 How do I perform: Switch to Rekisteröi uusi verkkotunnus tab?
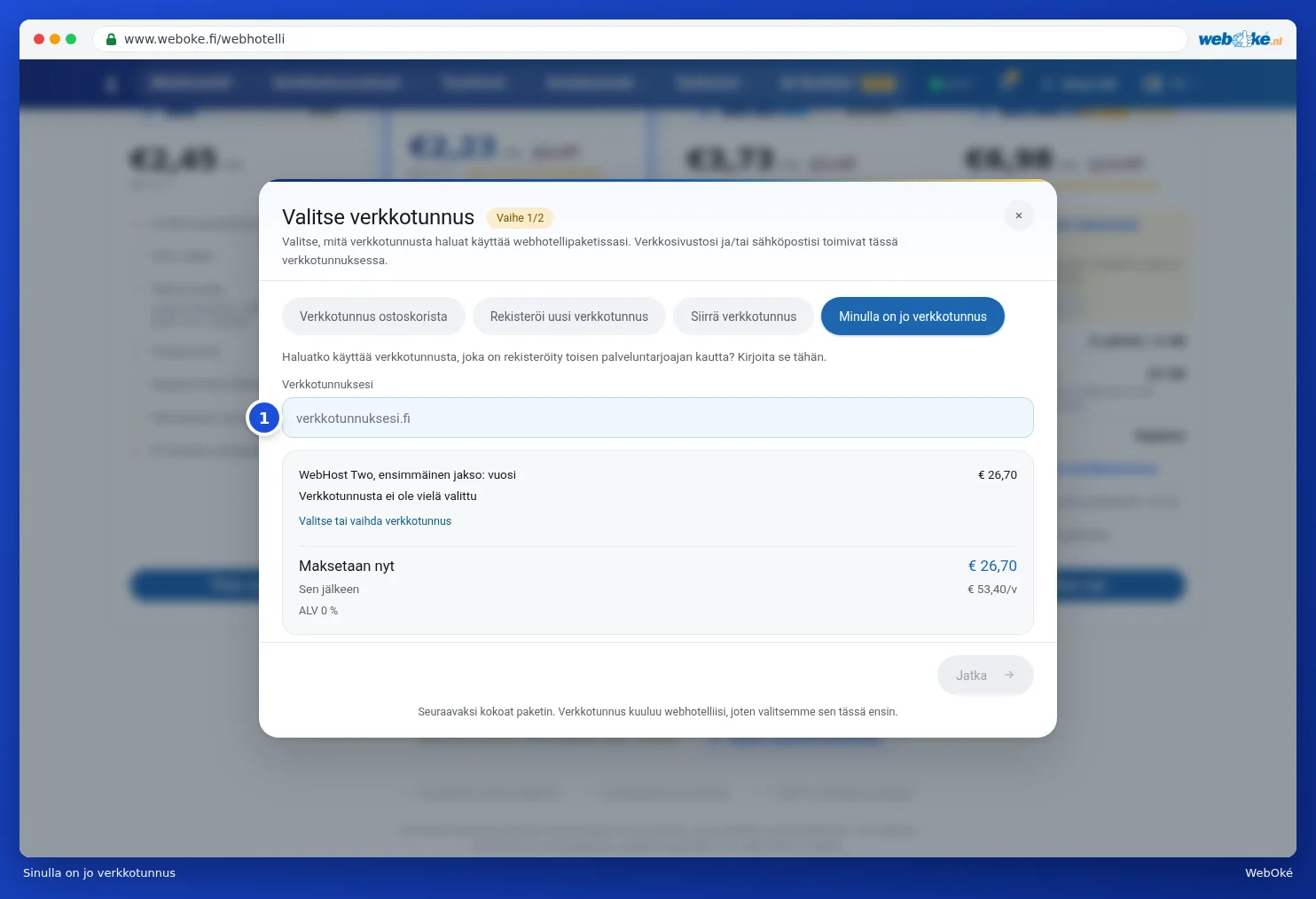coord(569,317)
